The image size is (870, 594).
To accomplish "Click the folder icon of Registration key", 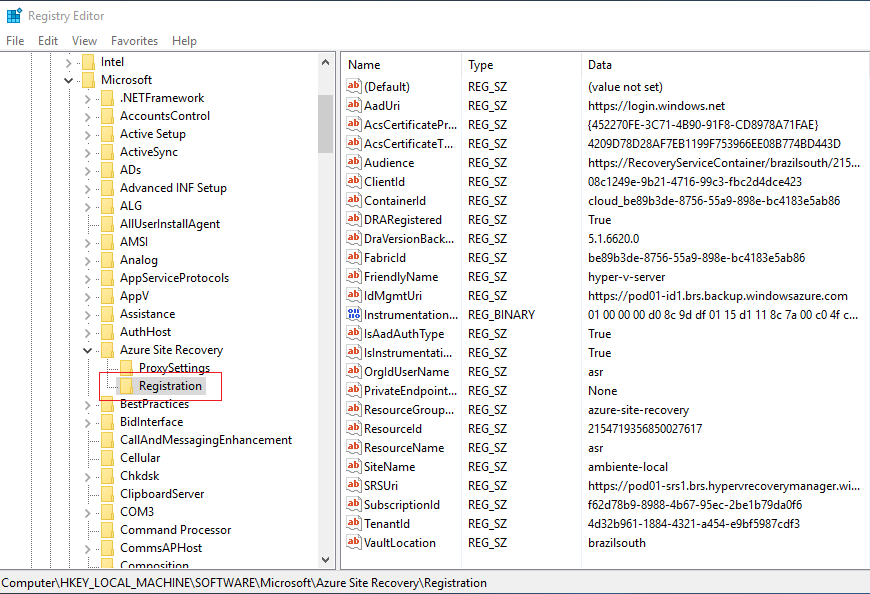I will point(127,385).
